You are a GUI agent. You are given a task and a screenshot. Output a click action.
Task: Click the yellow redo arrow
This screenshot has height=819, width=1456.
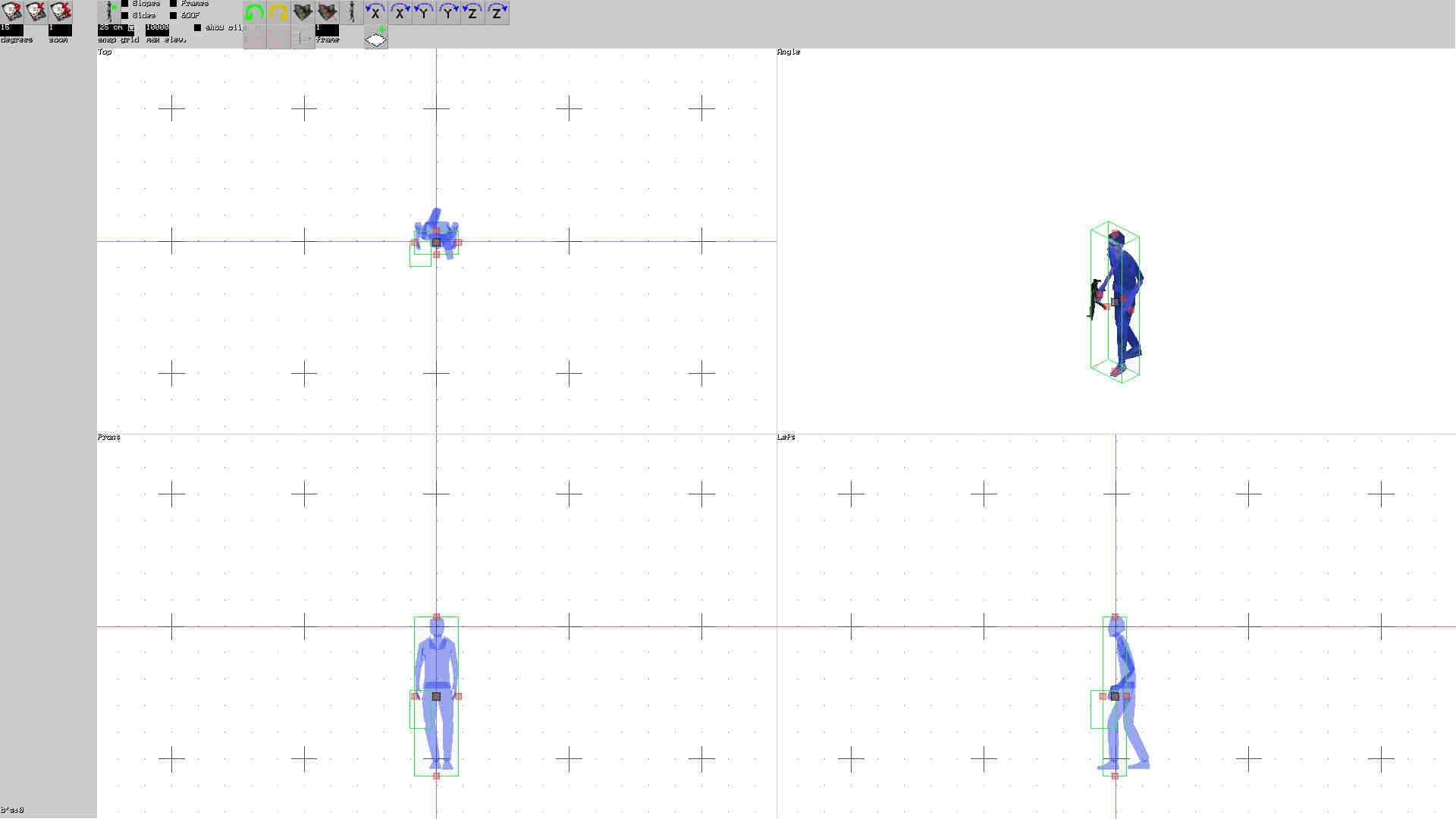[278, 12]
